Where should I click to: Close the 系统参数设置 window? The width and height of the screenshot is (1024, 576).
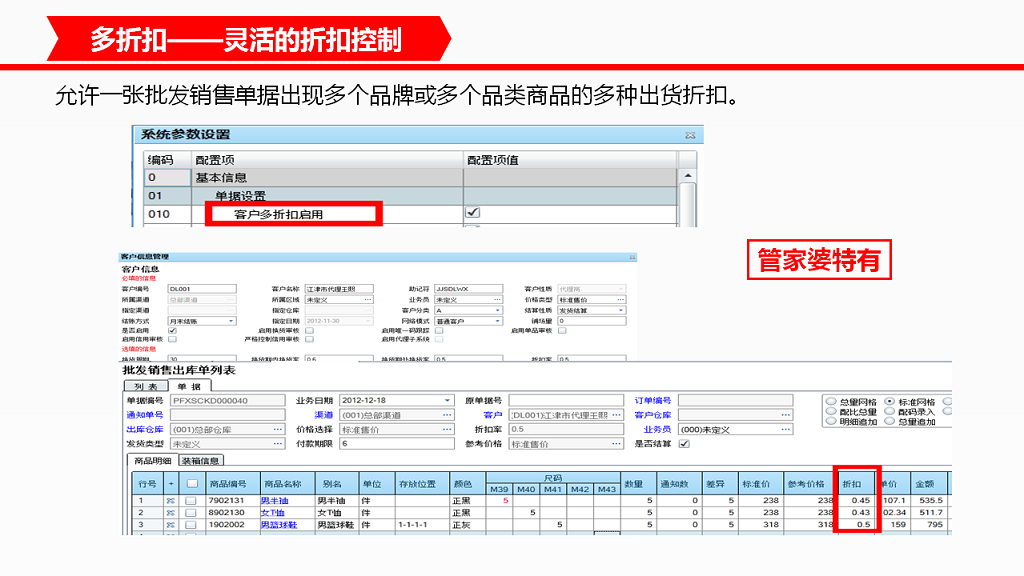coord(689,134)
